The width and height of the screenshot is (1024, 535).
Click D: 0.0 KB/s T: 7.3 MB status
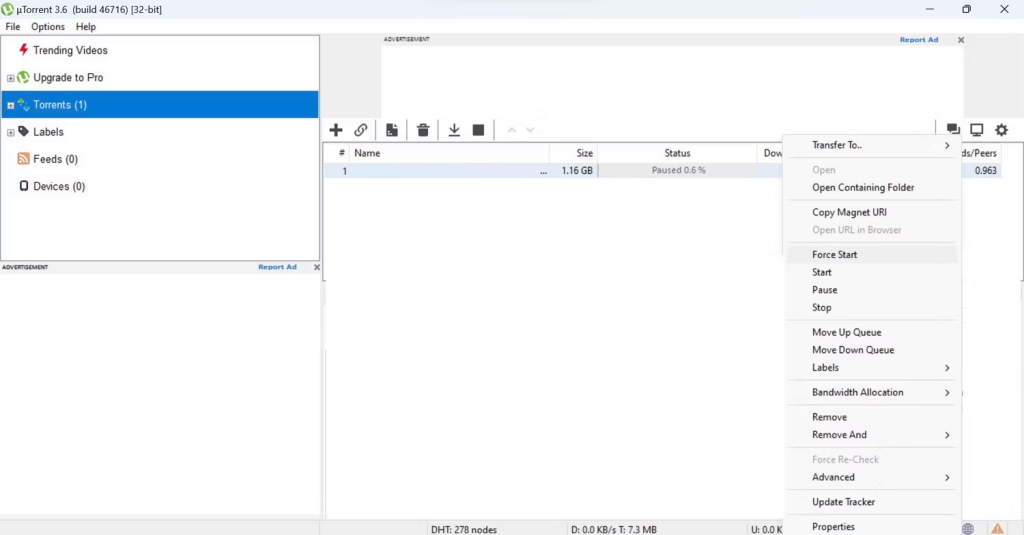[x=614, y=530]
